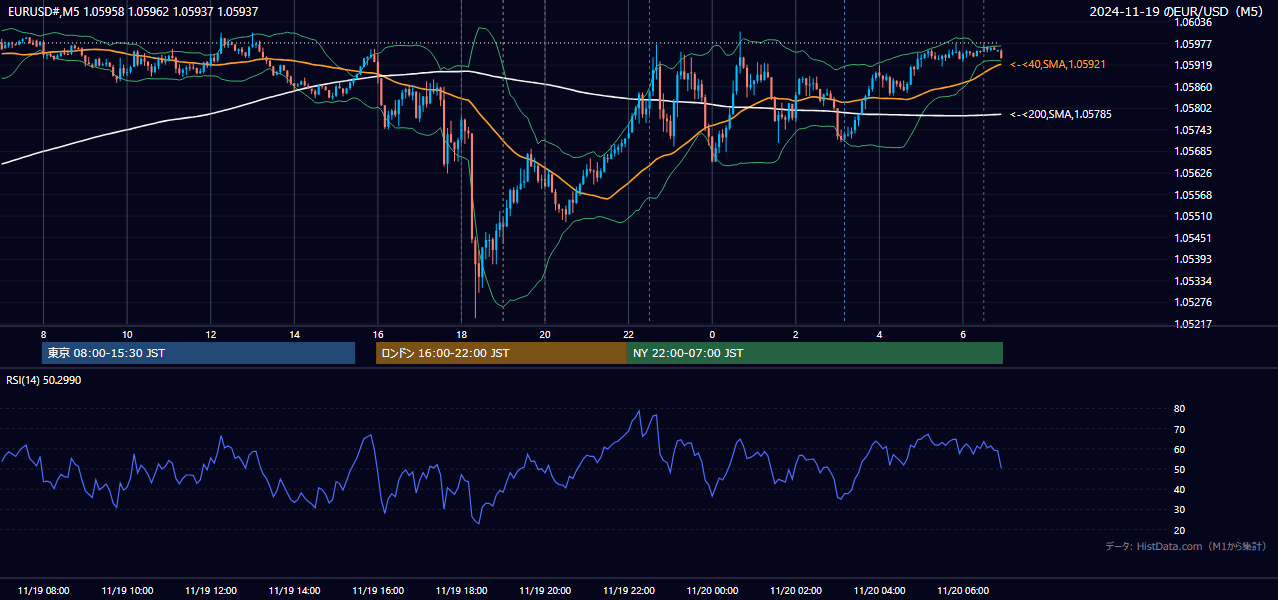This screenshot has width=1278, height=600.
Task: Click the 11/20 04:00 time label
Action: pyautogui.click(x=879, y=591)
